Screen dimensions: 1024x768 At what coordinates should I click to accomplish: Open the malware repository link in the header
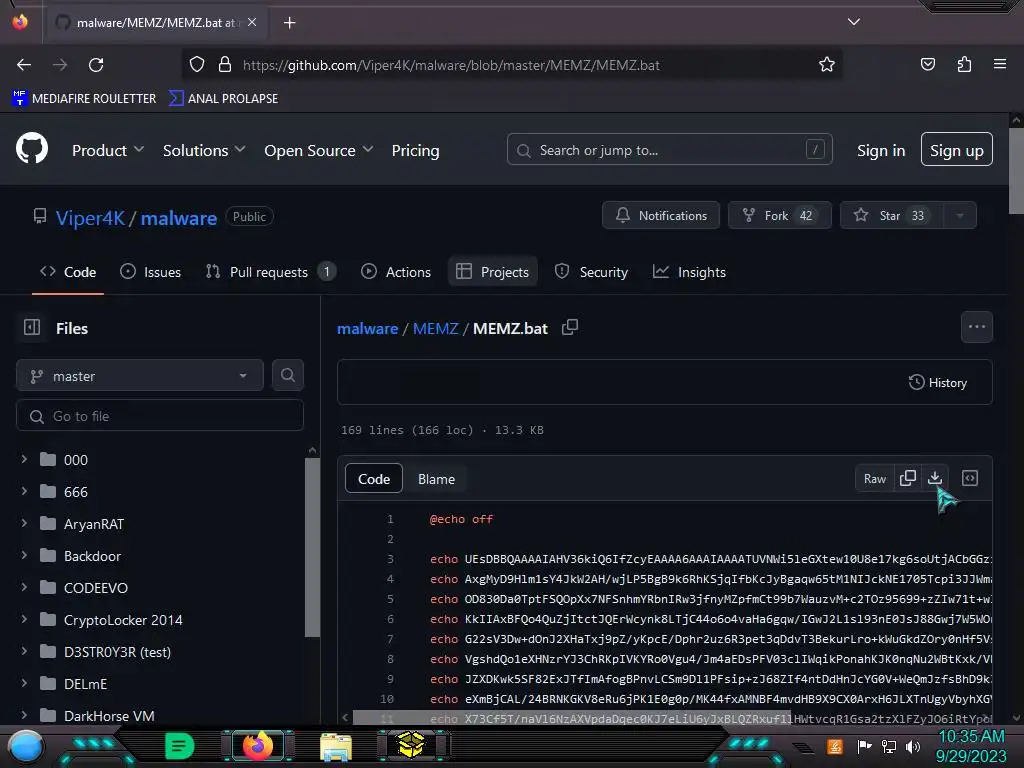point(178,217)
